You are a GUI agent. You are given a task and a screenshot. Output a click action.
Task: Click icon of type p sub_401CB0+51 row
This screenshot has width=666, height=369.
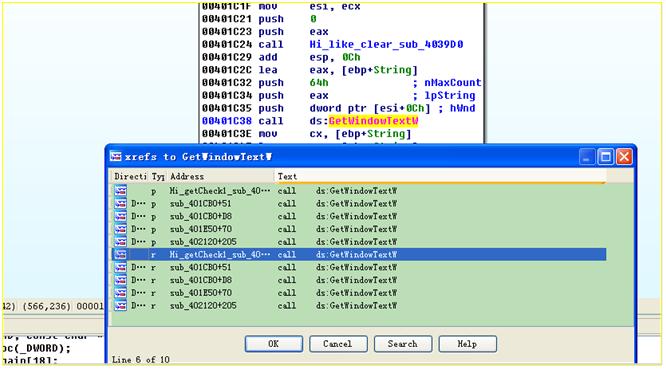(121, 203)
